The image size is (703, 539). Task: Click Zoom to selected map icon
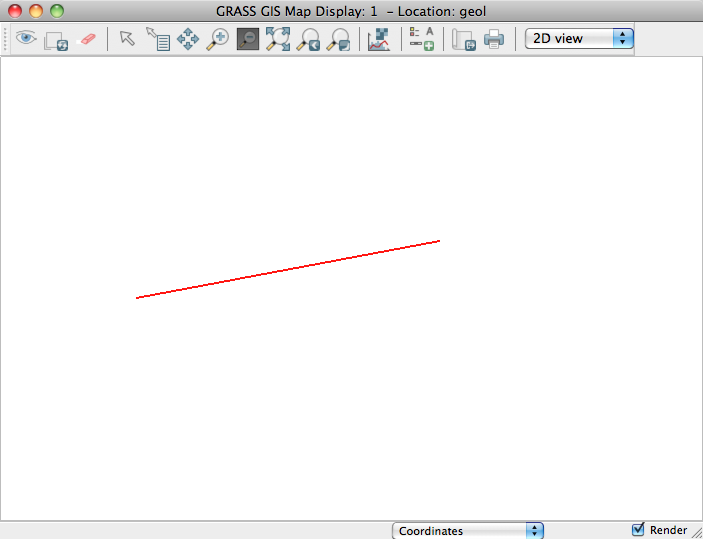point(277,40)
